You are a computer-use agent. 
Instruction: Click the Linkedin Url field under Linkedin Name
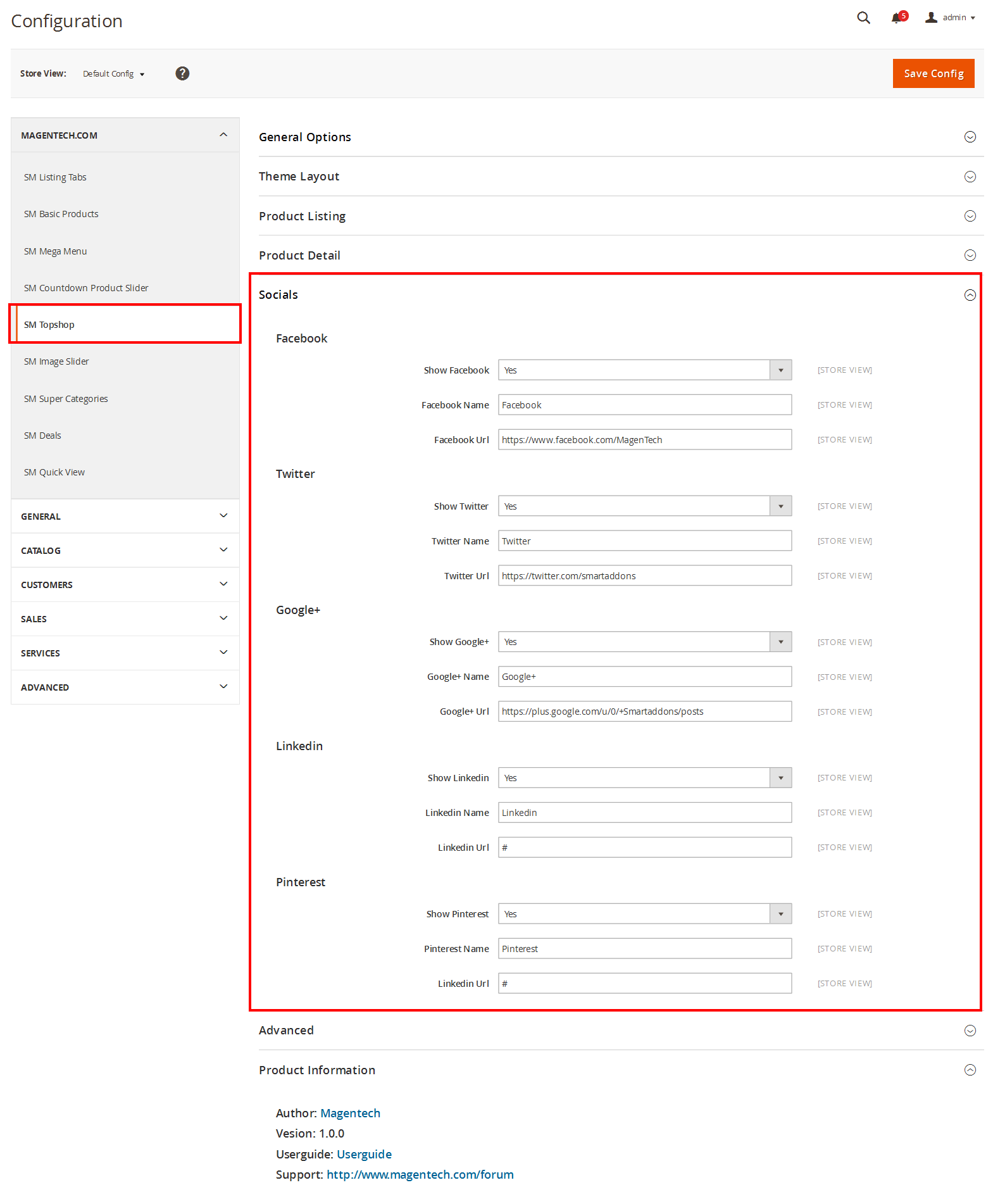point(645,848)
